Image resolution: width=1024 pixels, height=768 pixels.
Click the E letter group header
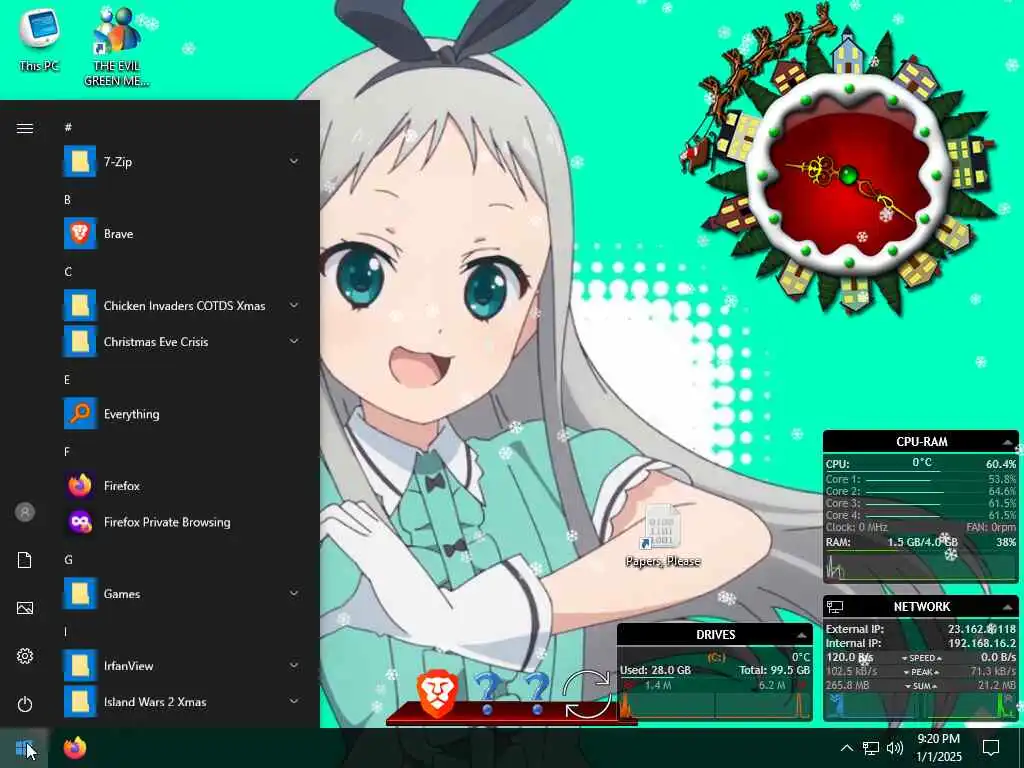coord(67,379)
